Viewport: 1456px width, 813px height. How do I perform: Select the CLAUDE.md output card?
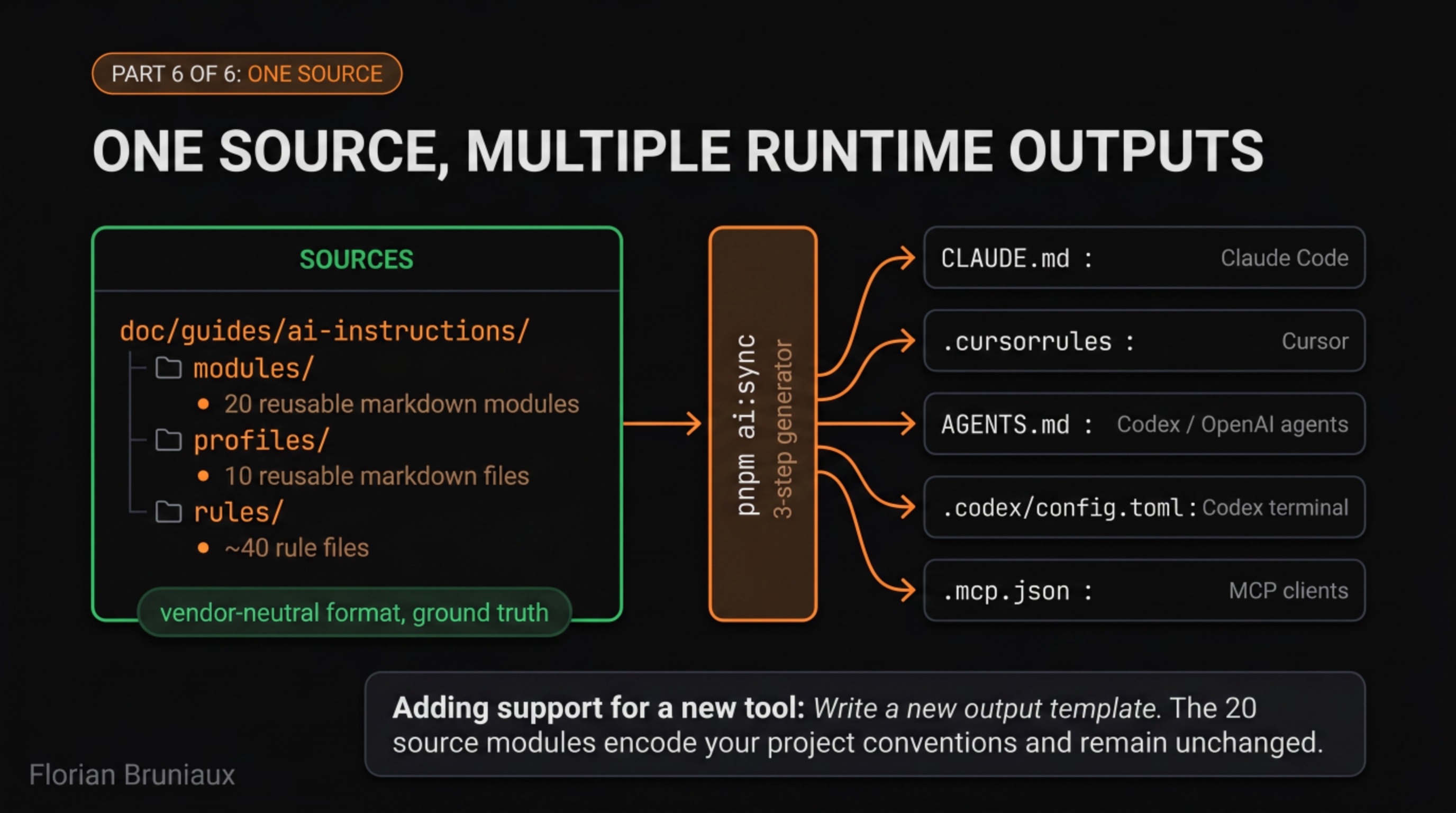1144,258
